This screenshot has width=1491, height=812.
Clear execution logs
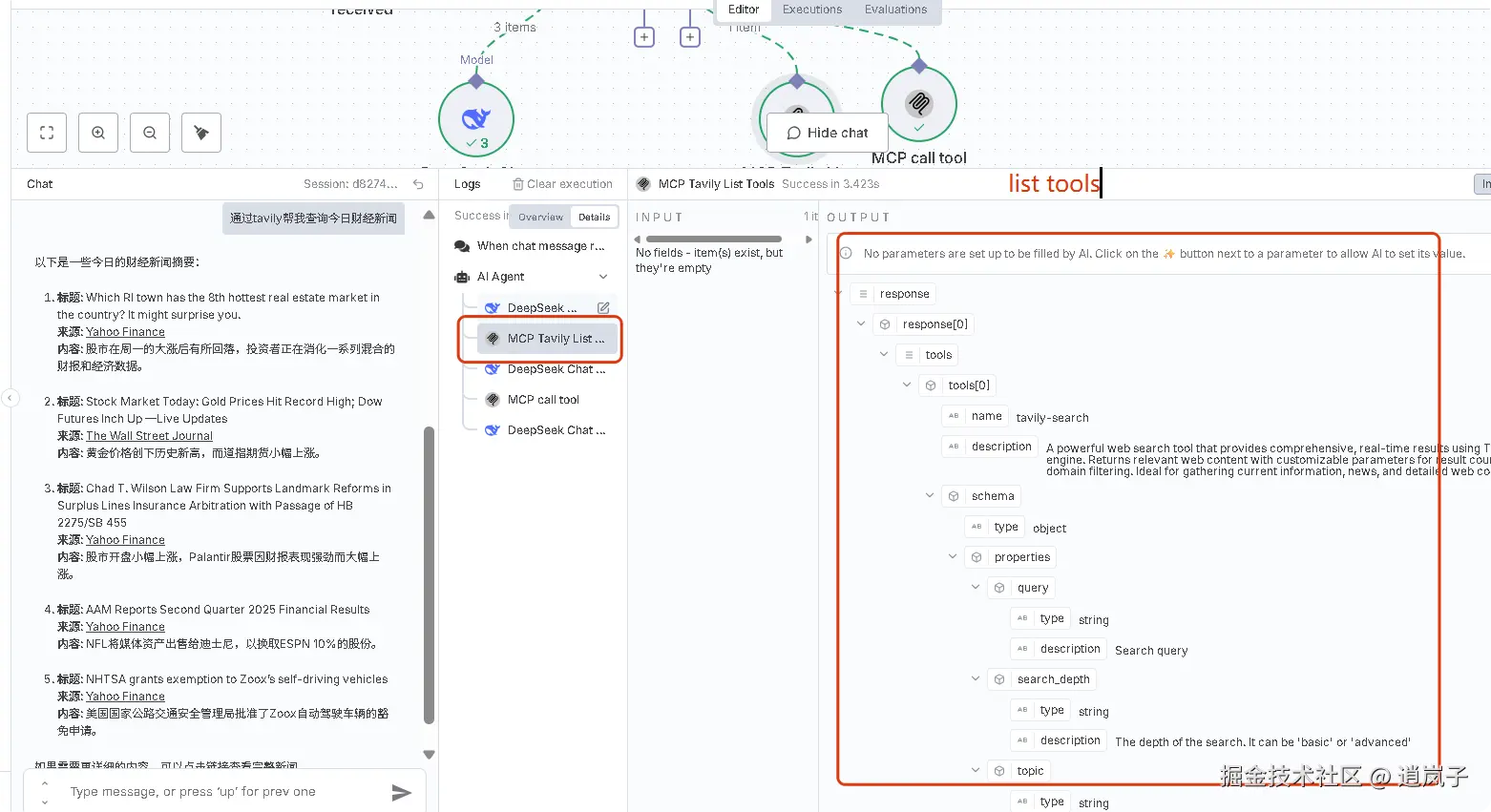click(x=562, y=184)
